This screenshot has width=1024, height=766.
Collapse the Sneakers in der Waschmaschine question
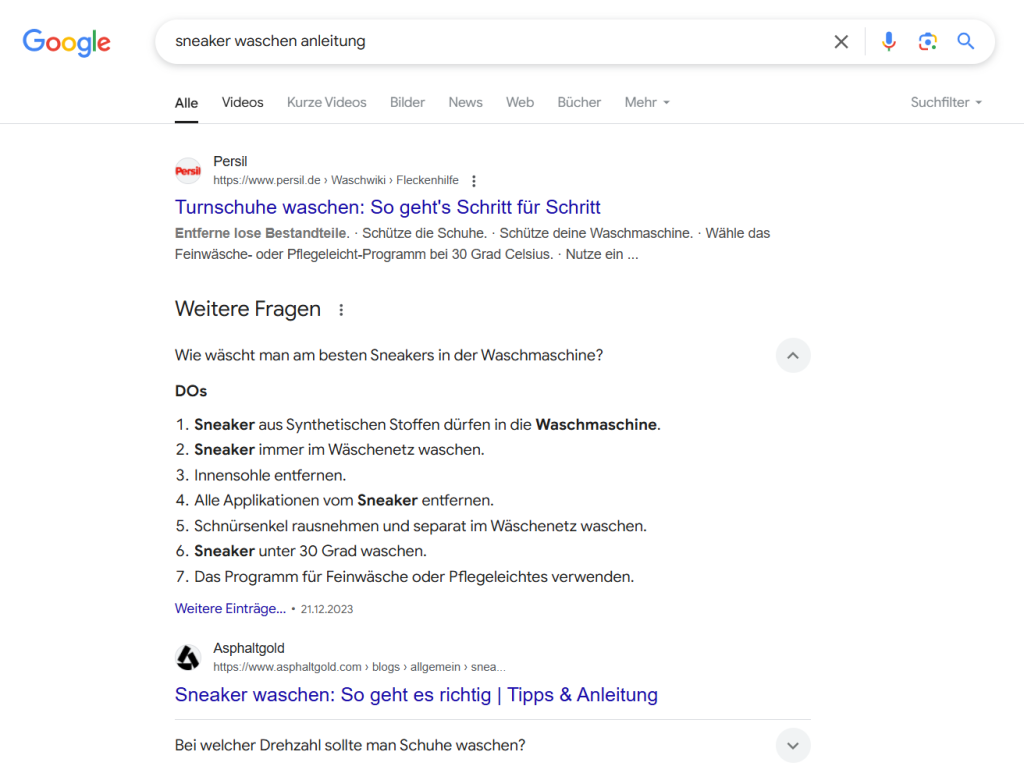pyautogui.click(x=793, y=355)
